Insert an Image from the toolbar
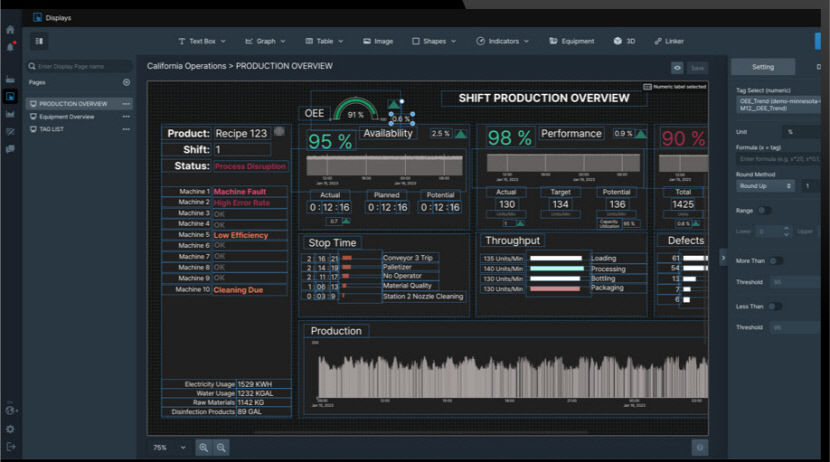The width and height of the screenshot is (830, 462). [378, 41]
